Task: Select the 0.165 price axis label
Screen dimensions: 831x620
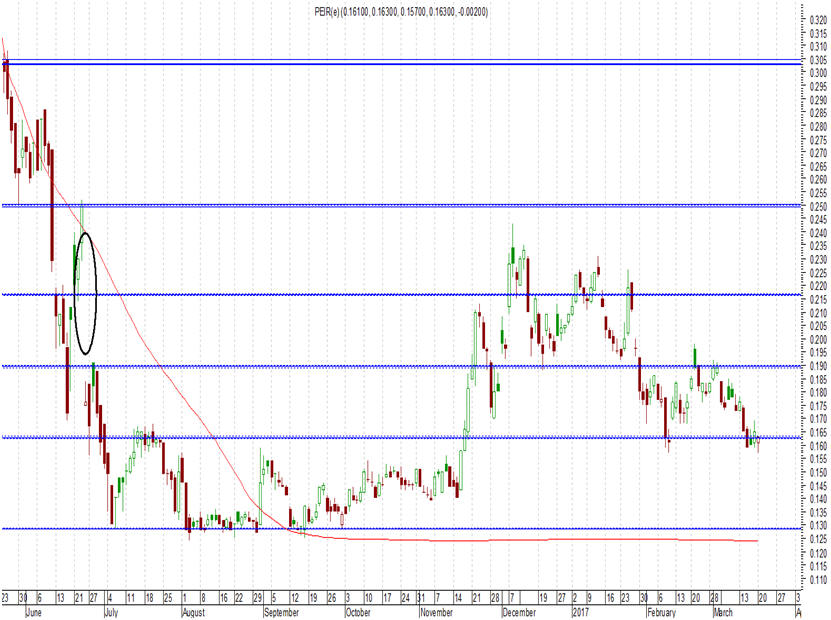Action: pos(818,433)
